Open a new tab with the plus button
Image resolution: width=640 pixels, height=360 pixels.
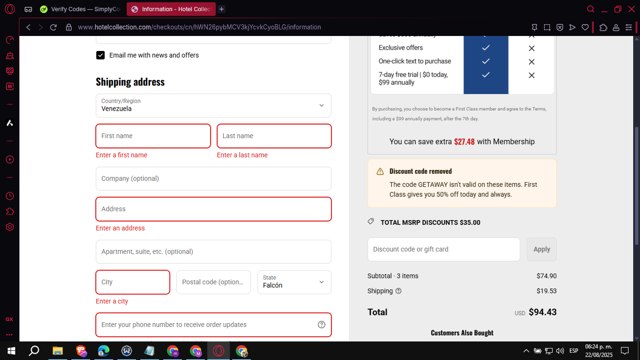point(222,9)
